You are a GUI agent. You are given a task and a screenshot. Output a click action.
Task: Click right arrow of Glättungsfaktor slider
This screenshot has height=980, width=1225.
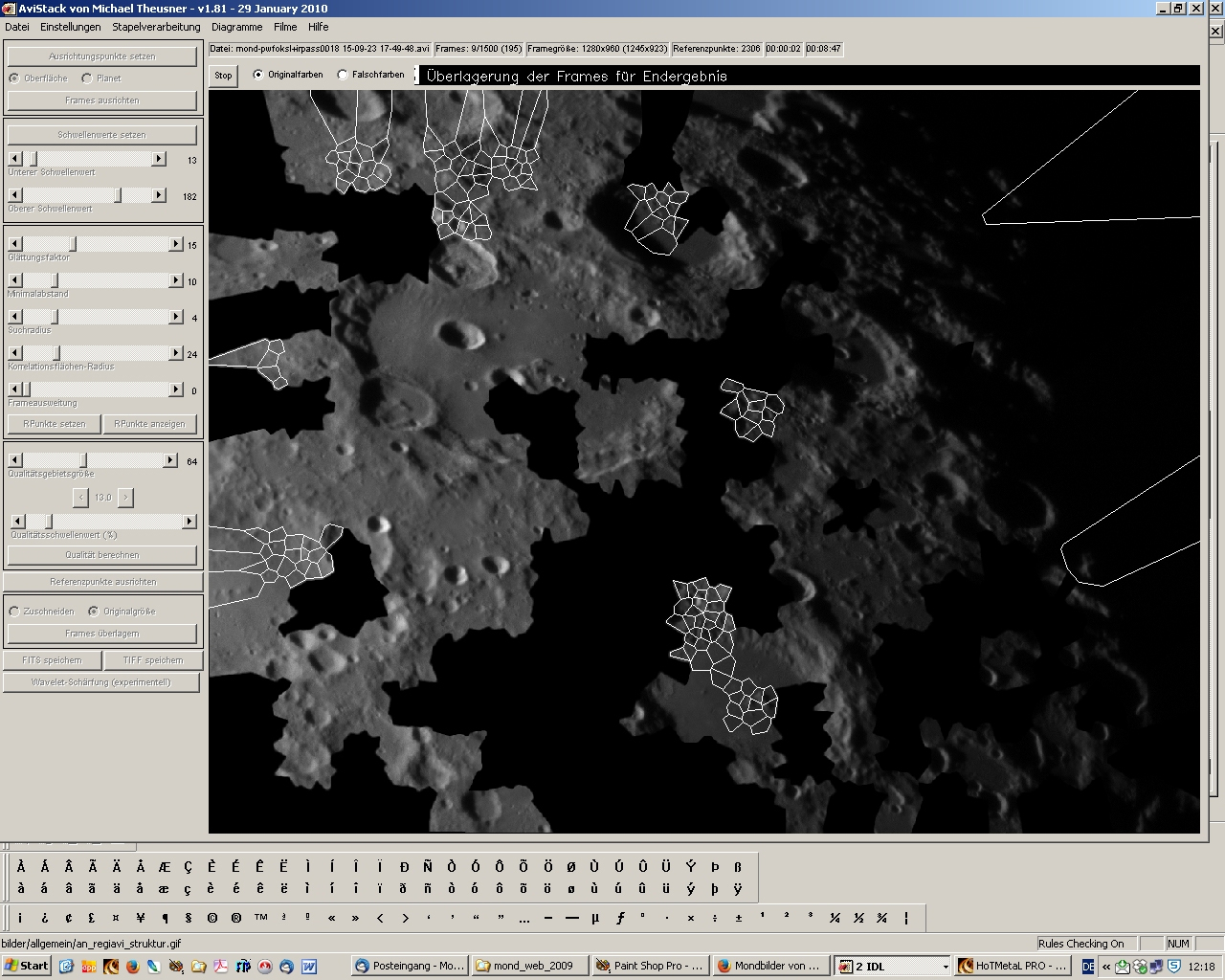176,245
